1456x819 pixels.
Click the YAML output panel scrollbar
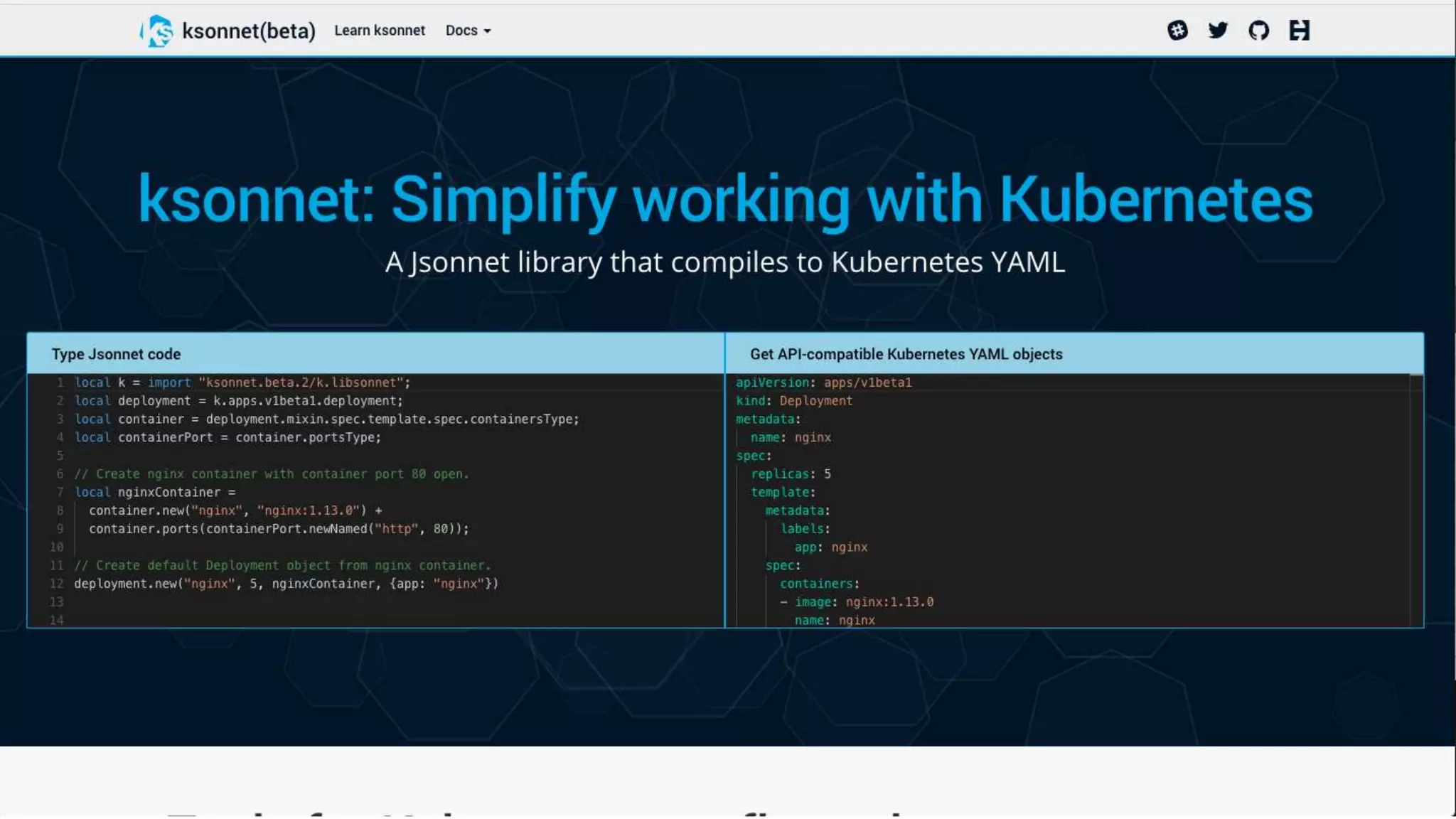click(1416, 498)
